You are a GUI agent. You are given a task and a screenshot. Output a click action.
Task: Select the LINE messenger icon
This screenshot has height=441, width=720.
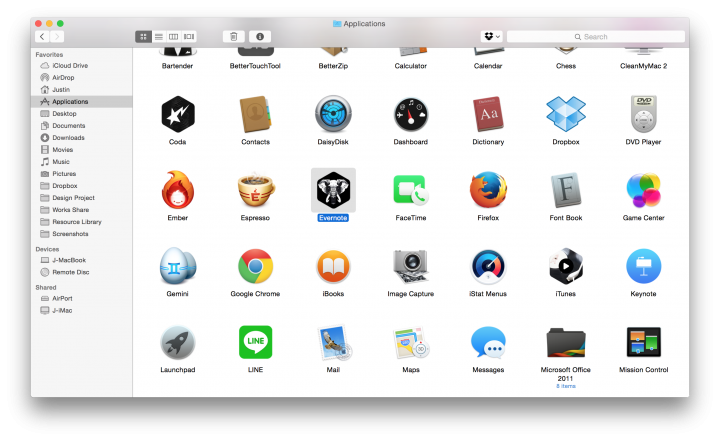tap(255, 342)
